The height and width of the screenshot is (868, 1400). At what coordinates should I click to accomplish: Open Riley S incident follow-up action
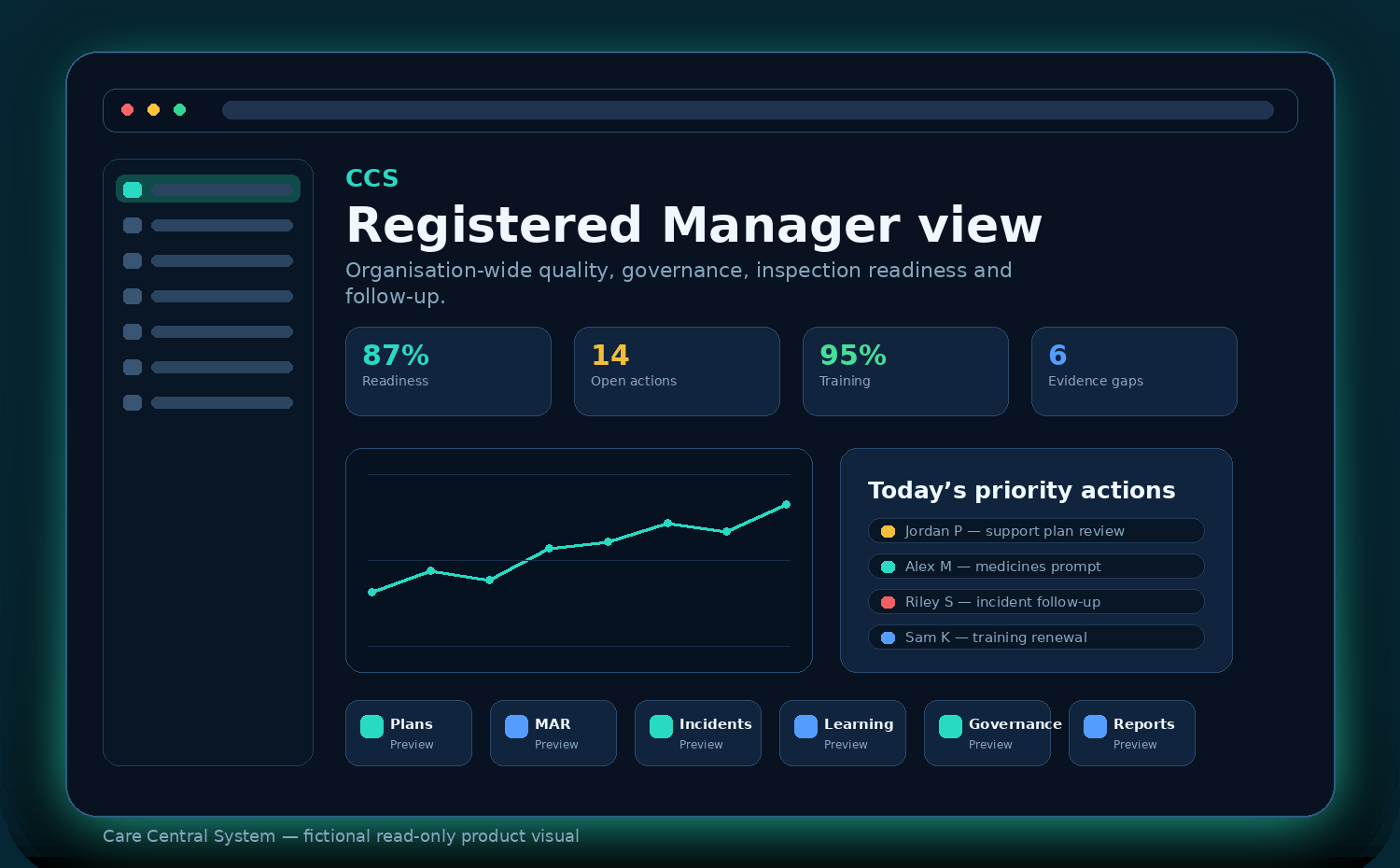click(x=1036, y=602)
